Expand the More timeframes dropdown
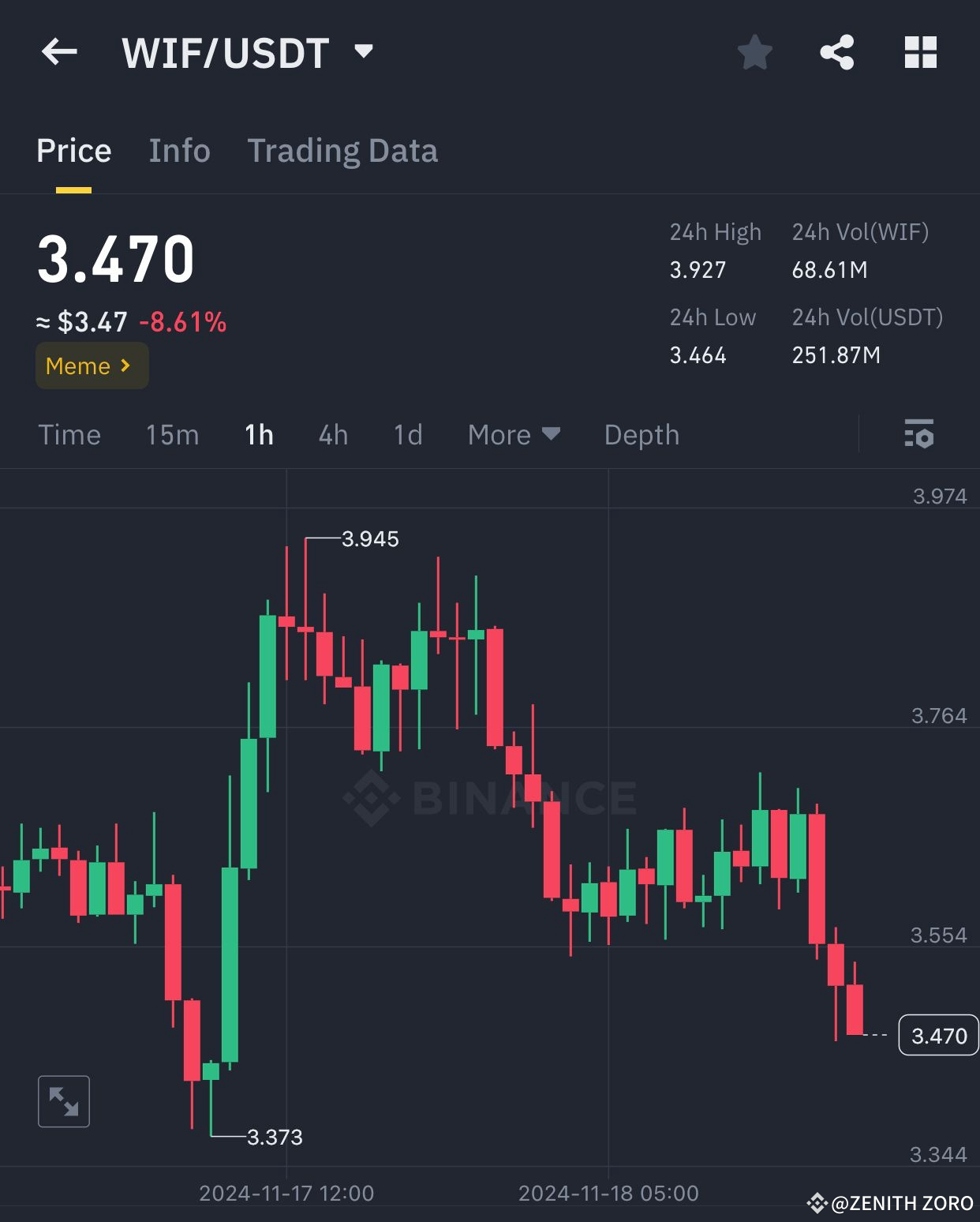Viewport: 980px width, 1222px height. coord(514,434)
